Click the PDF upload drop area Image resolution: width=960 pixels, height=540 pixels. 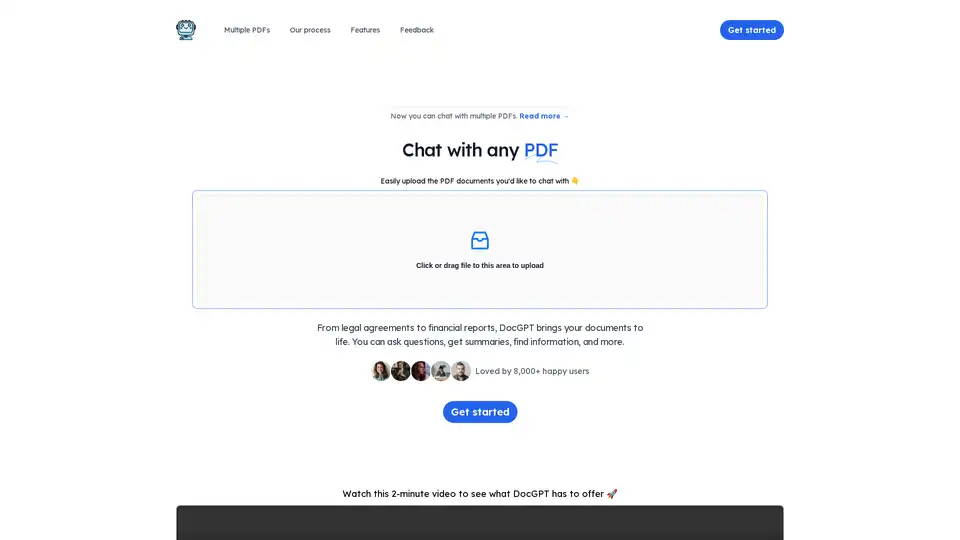479,249
